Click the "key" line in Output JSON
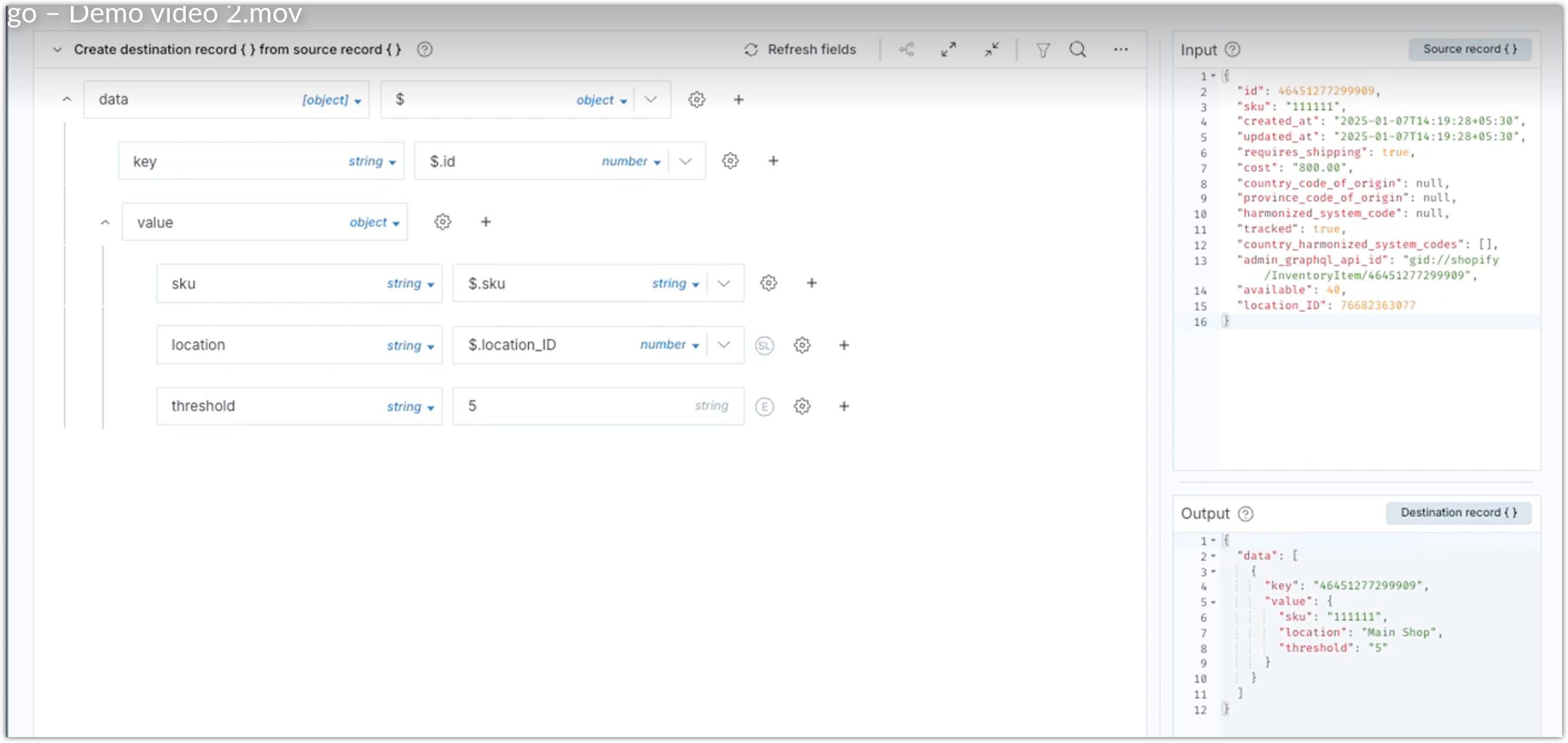1568x743 pixels. pyautogui.click(x=1346, y=586)
